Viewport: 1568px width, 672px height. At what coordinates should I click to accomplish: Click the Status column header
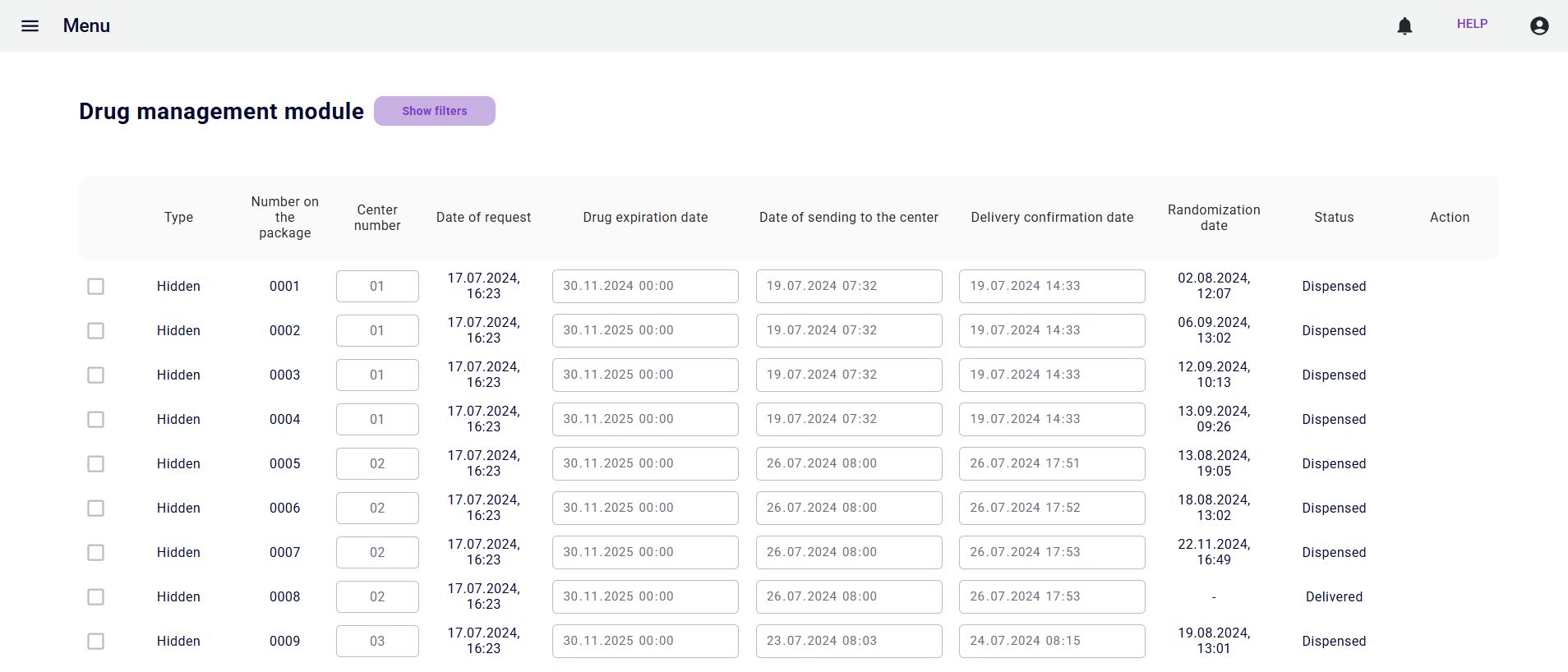1333,217
